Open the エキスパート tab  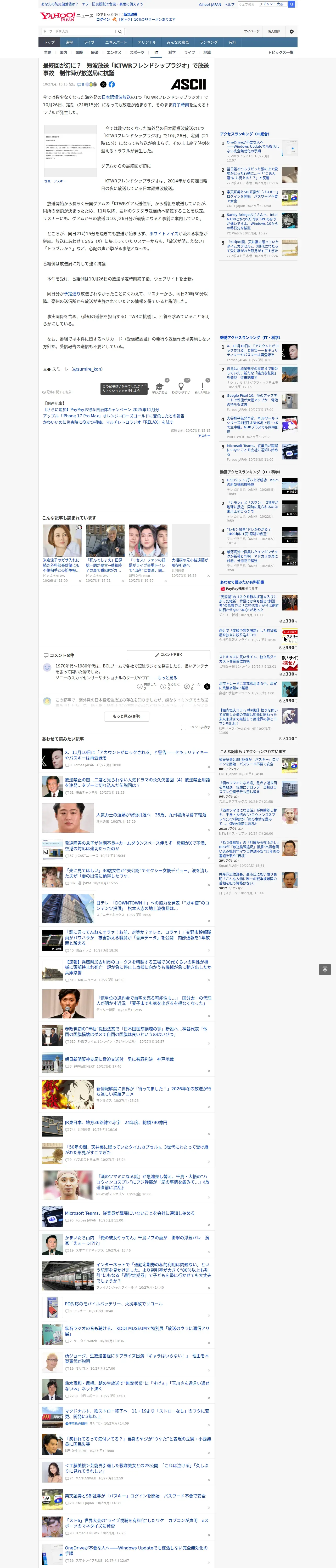click(116, 43)
